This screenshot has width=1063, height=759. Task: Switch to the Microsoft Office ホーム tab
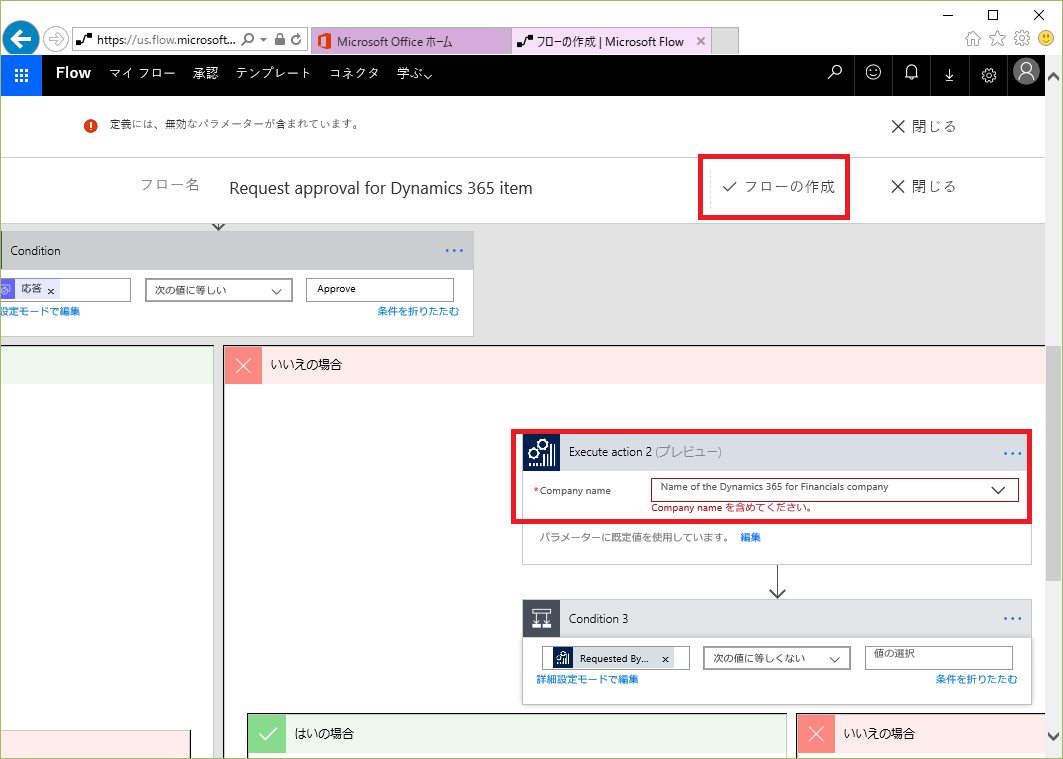pos(411,41)
